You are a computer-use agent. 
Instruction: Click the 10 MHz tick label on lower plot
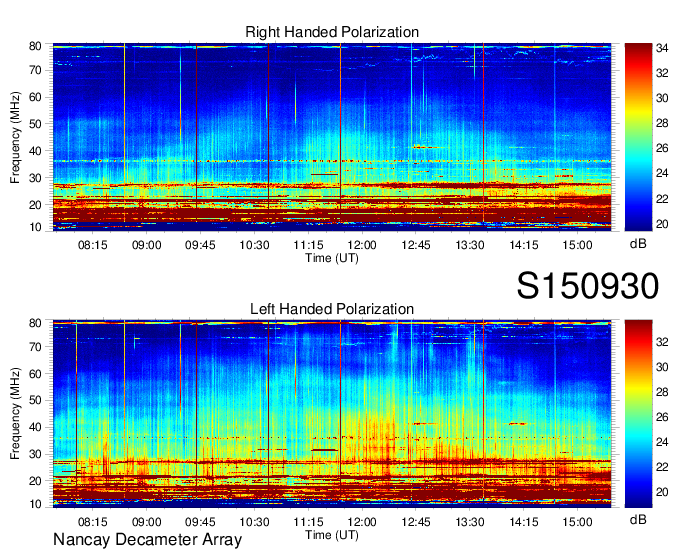coord(35,504)
